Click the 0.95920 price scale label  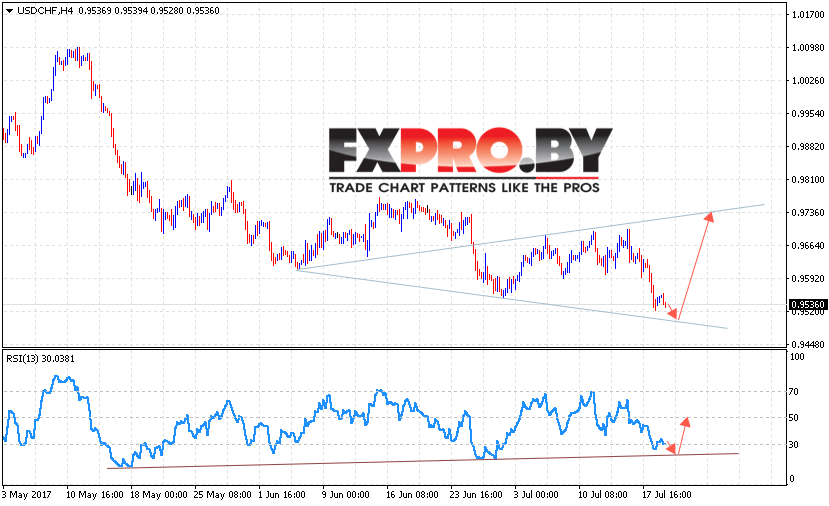pos(808,279)
